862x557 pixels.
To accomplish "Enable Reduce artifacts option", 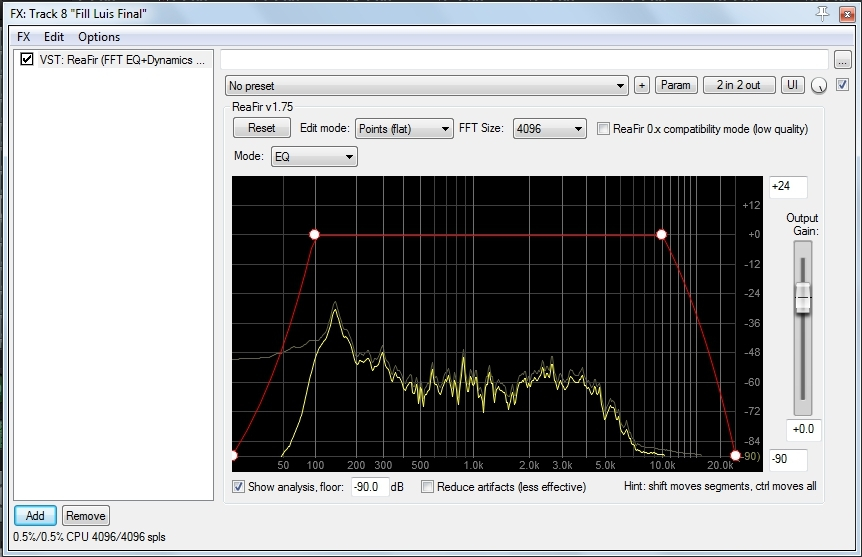I will click(428, 487).
